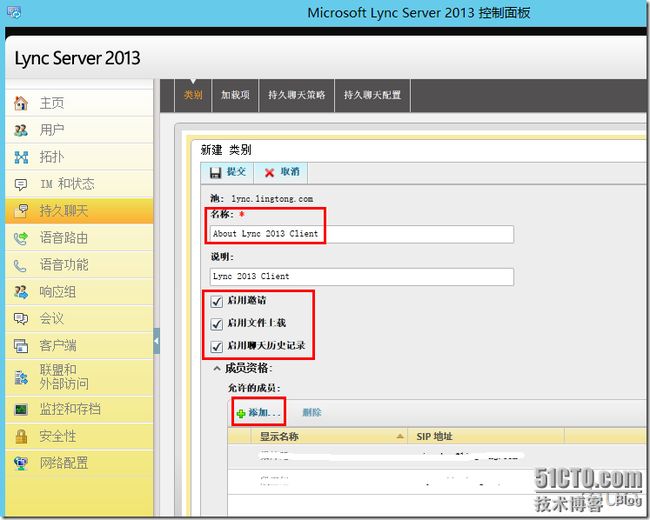Viewport: 650px width, 520px height.
Task: Click the 提交 submit button
Action: pyautogui.click(x=227, y=173)
